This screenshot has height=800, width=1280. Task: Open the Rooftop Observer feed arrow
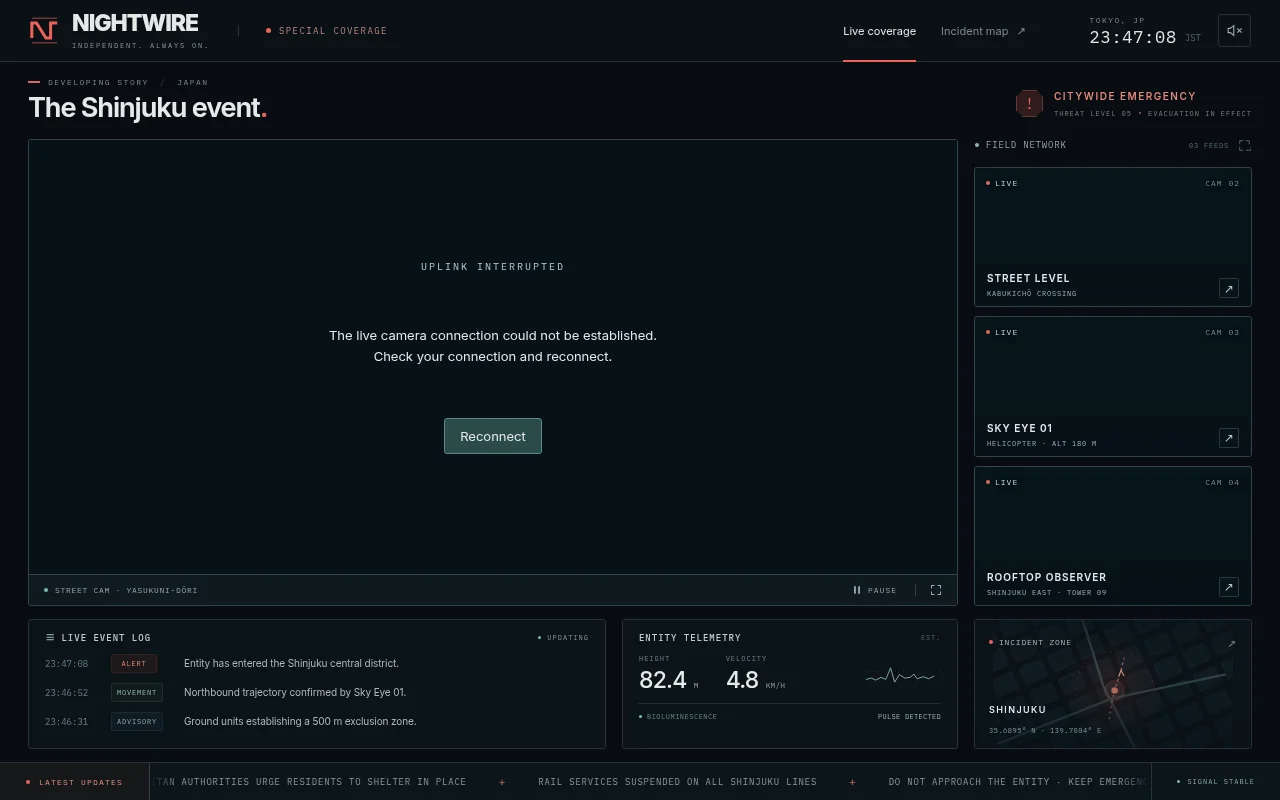tap(1229, 587)
